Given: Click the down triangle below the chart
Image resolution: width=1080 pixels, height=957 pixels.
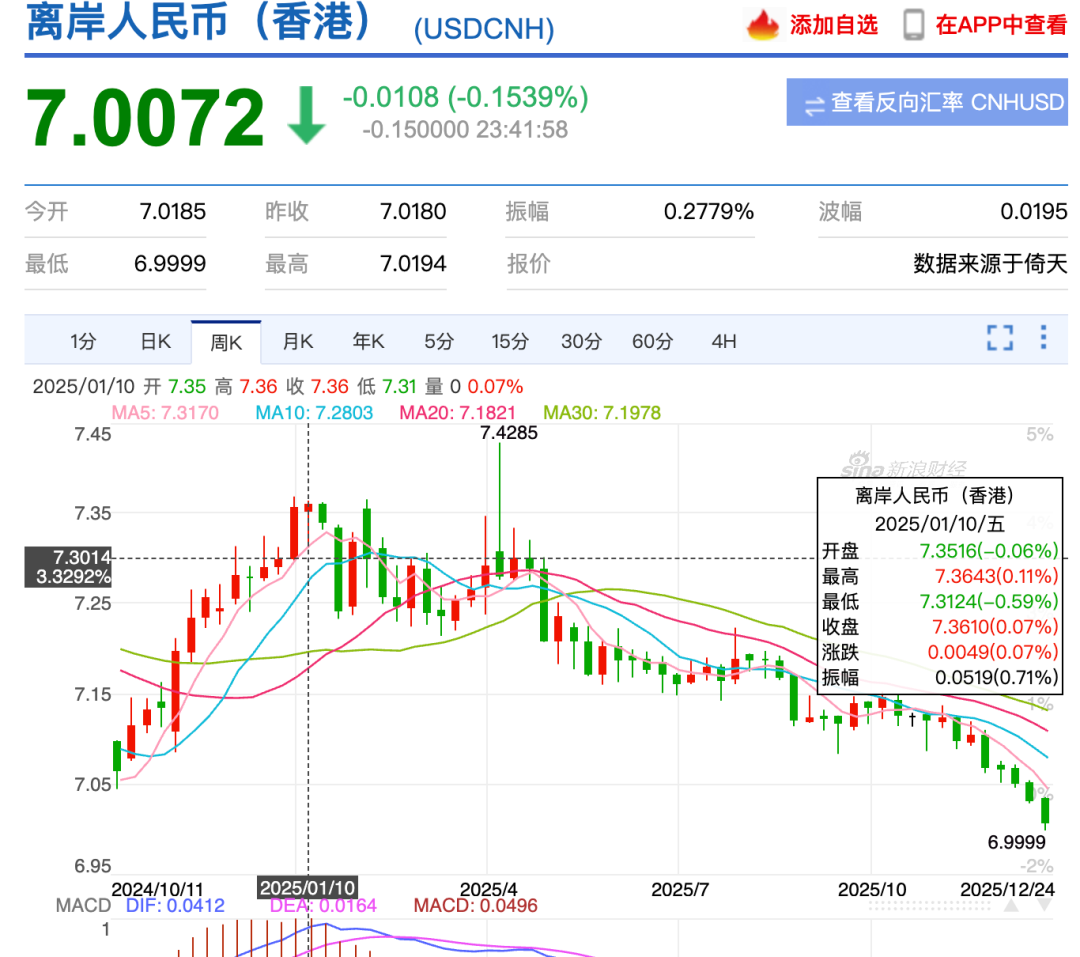Looking at the screenshot, I should tap(1044, 905).
